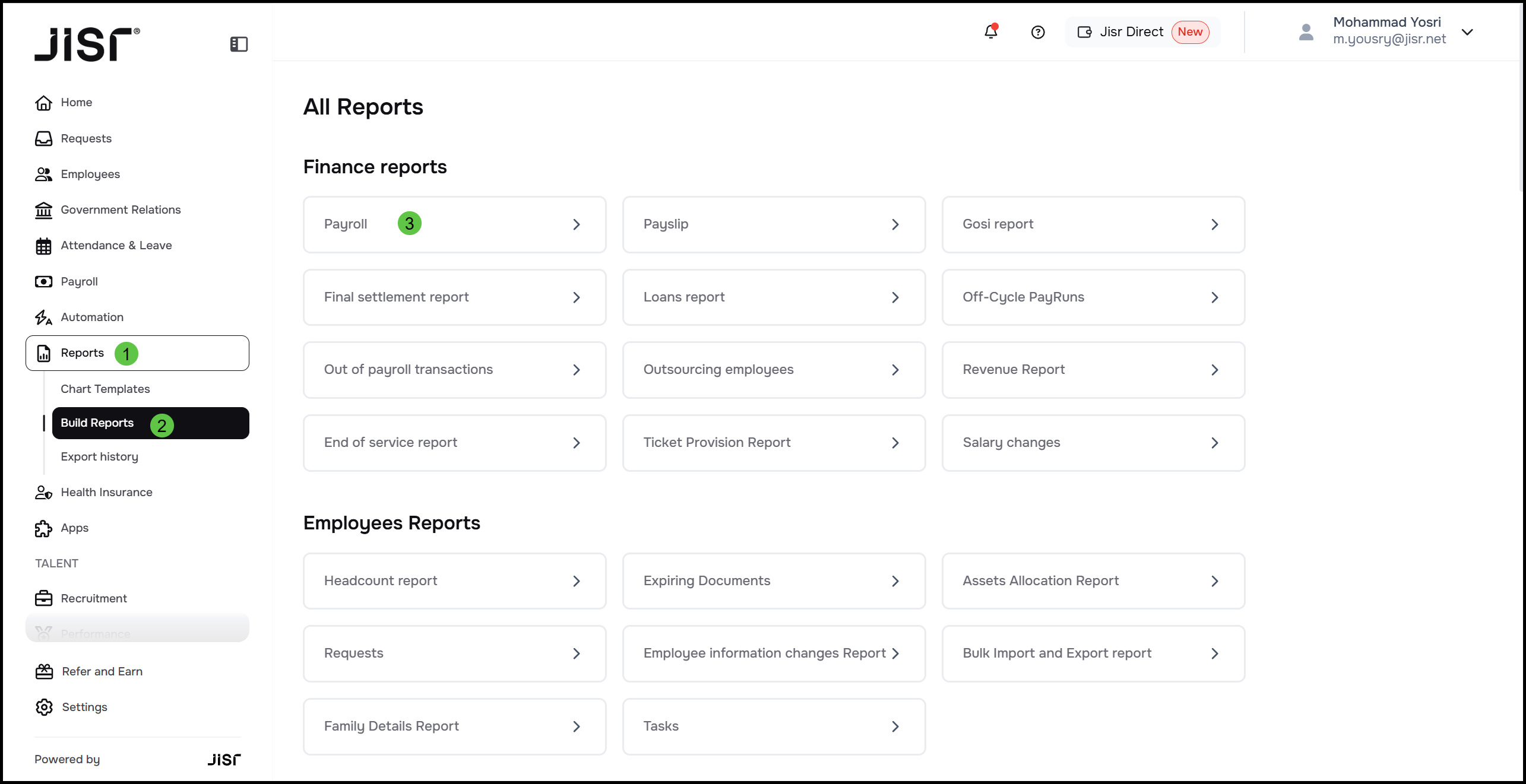Click the Attendance & Leave calendar icon

[43, 246]
